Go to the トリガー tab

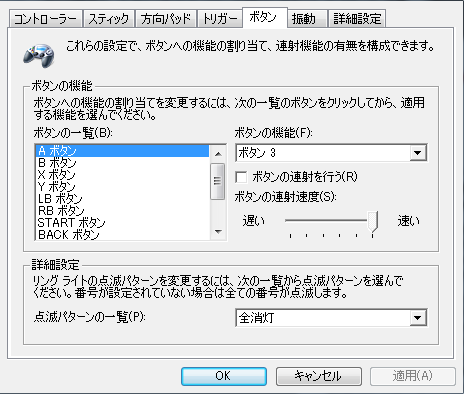click(220, 19)
